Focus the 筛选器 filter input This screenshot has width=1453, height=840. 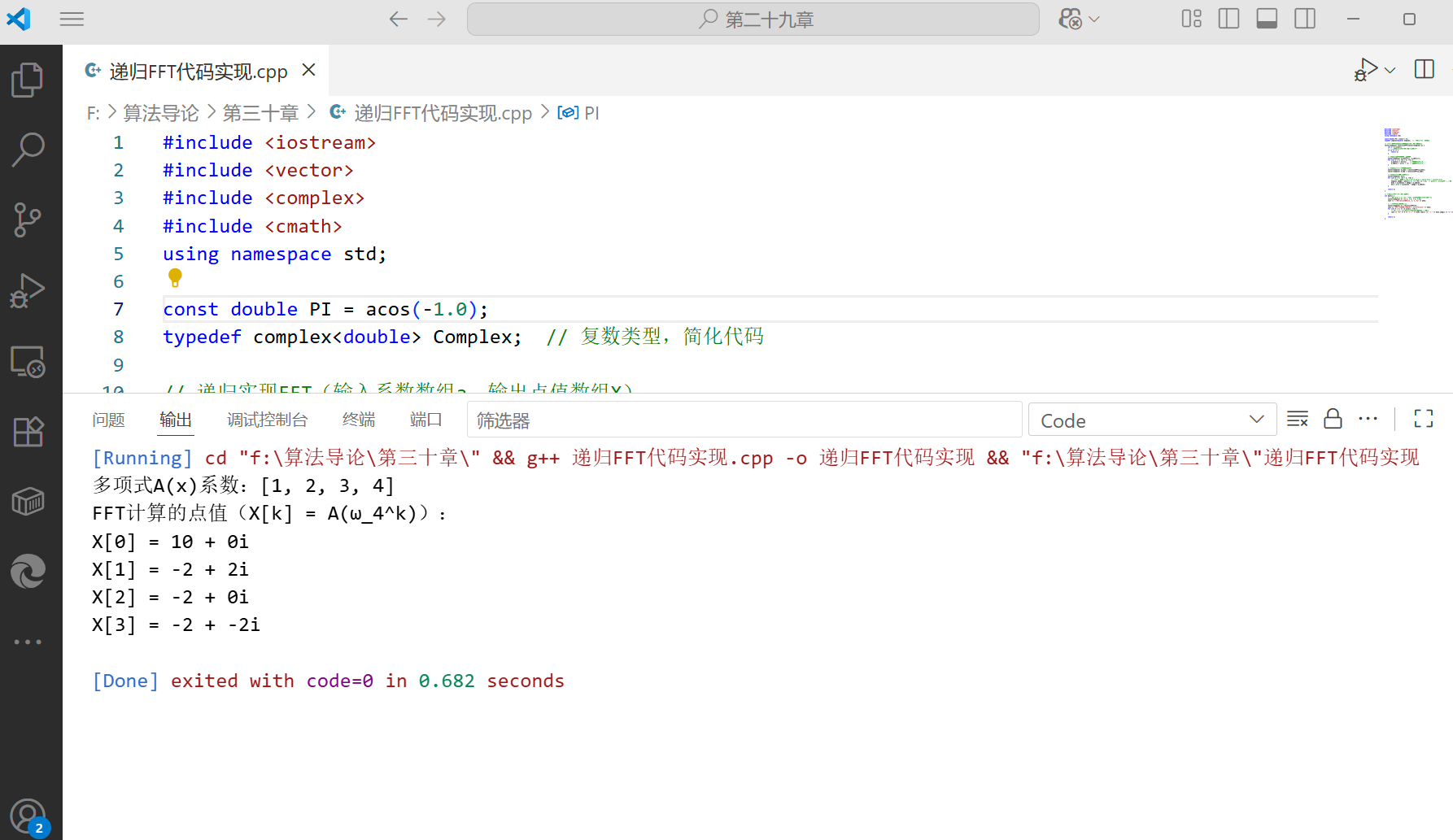pyautogui.click(x=744, y=420)
